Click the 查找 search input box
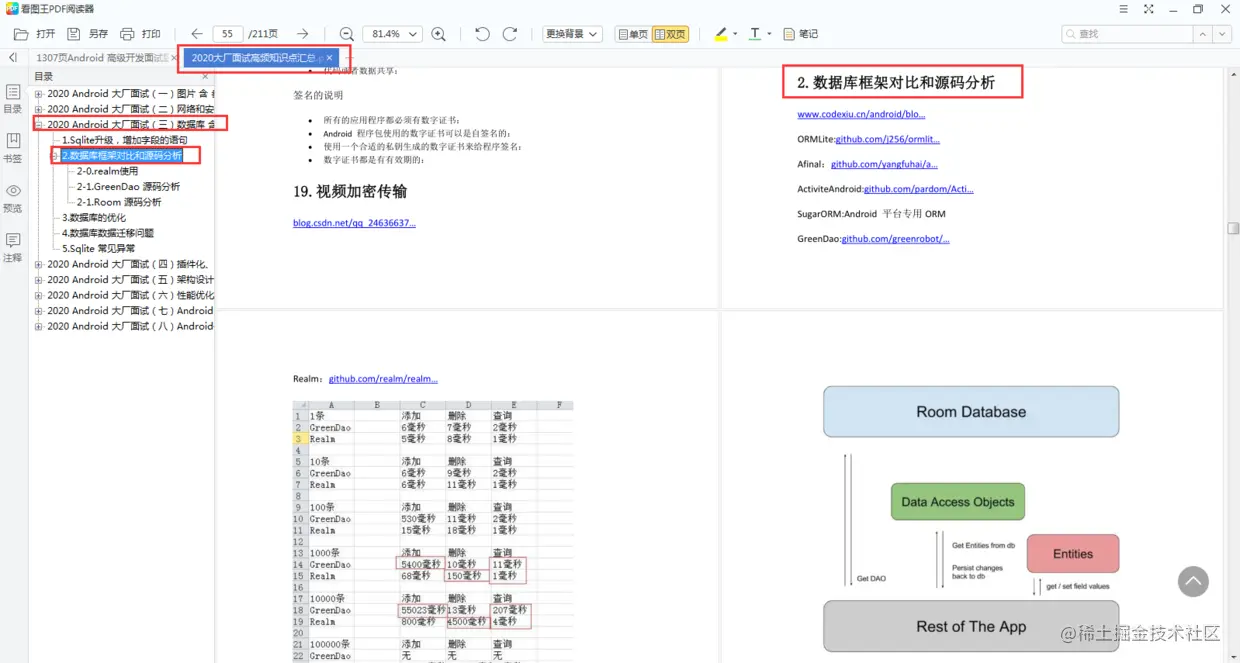Viewport: 1240px width, 663px height. [x=1127, y=34]
